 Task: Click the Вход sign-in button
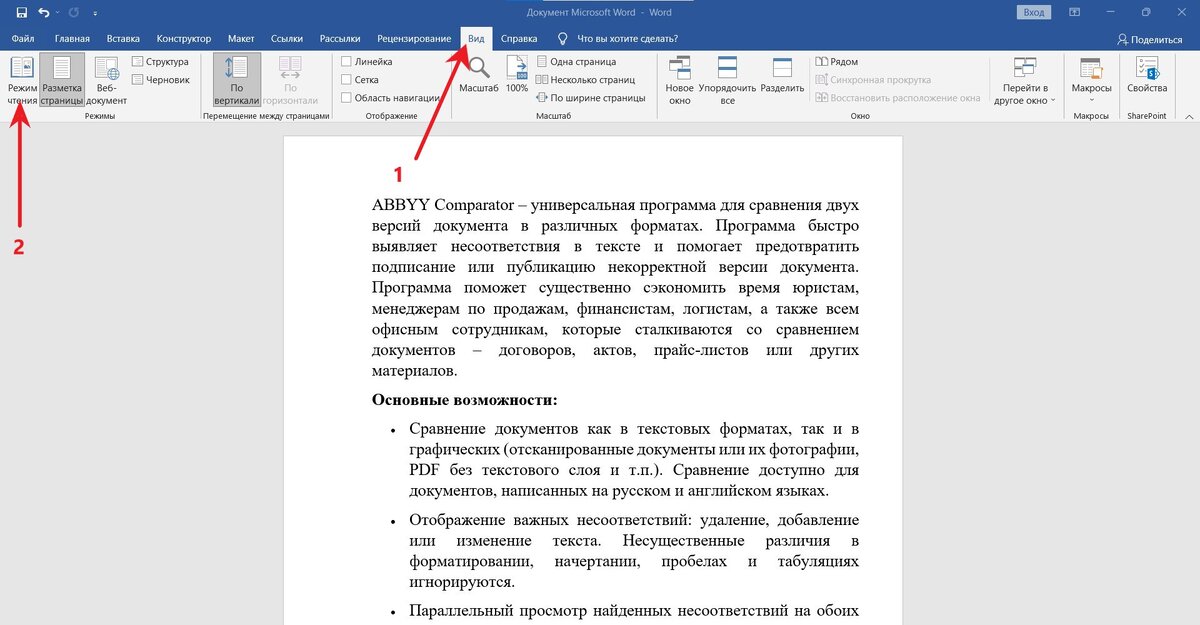[x=1035, y=12]
